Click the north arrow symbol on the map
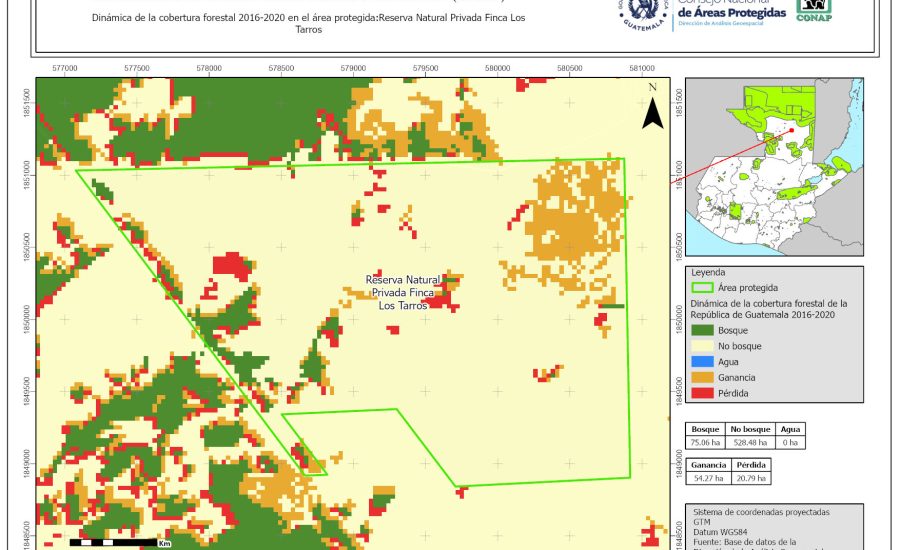This screenshot has width=900, height=550. click(x=652, y=108)
